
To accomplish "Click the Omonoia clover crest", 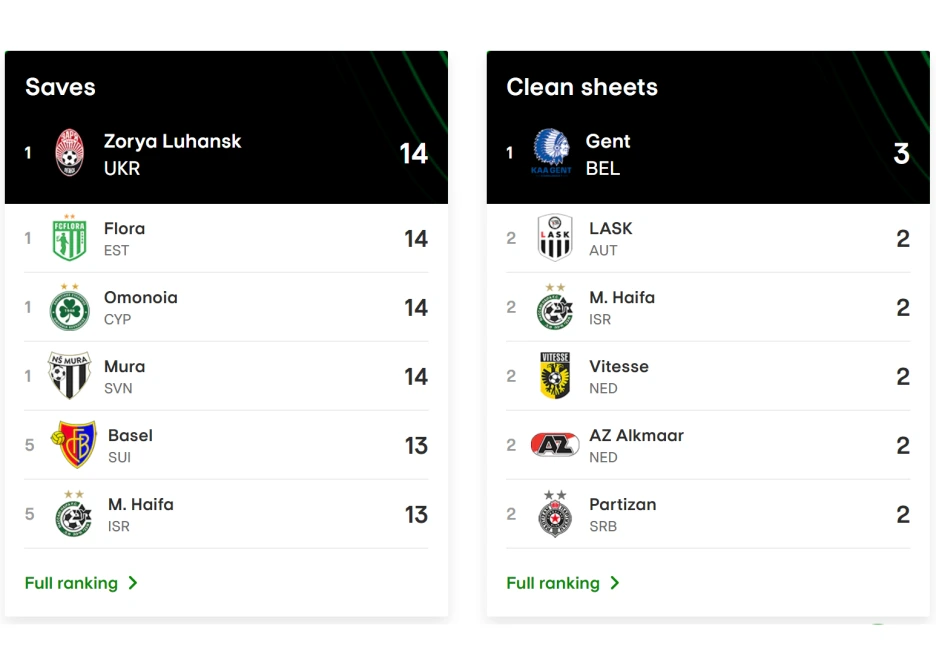I will pos(69,308).
